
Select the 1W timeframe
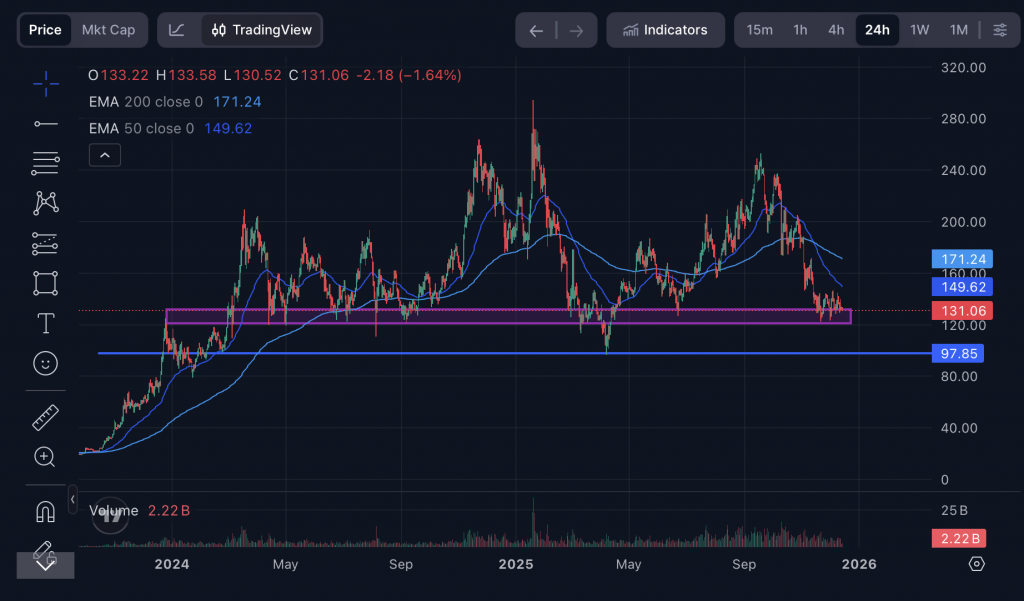pyautogui.click(x=919, y=30)
